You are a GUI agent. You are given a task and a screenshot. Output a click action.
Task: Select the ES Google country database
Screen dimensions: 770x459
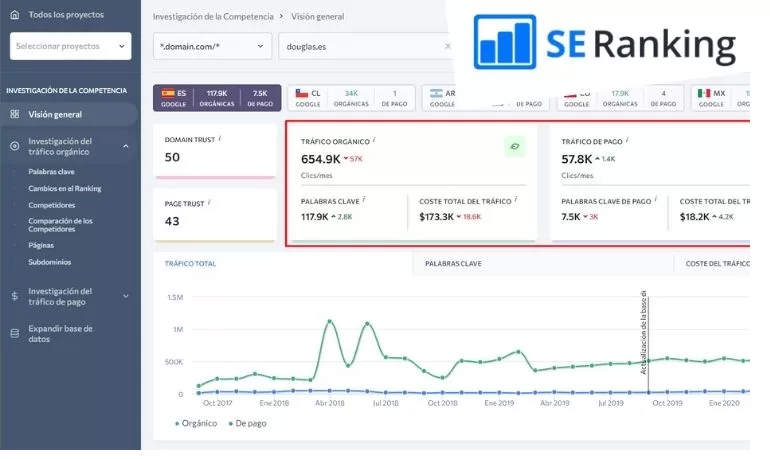(x=217, y=97)
